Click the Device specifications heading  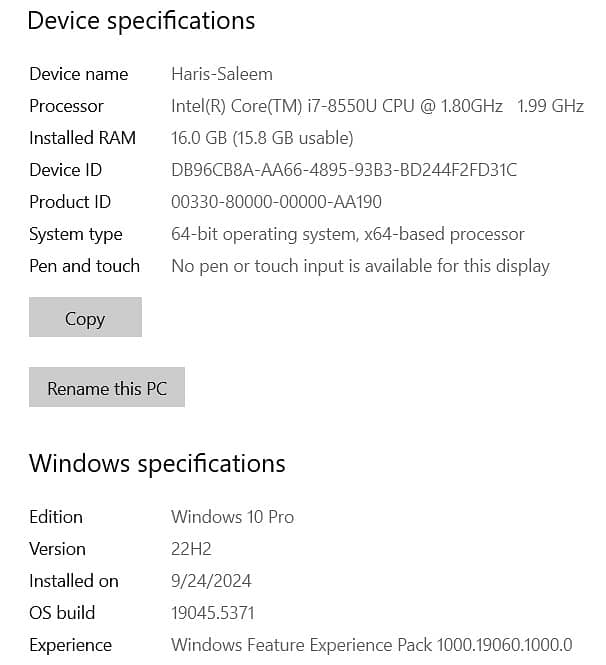(x=141, y=20)
